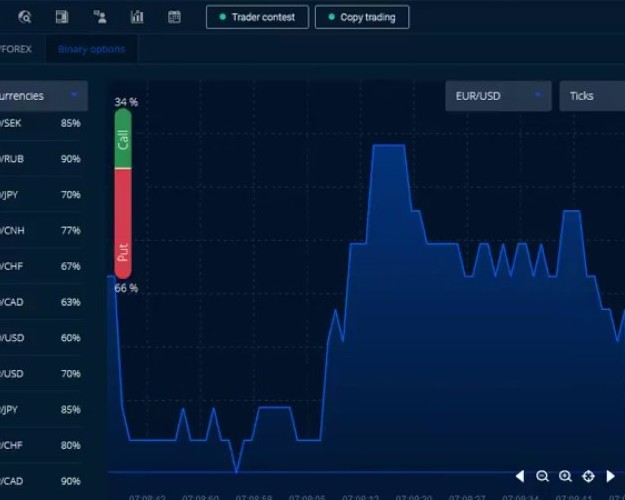The image size is (625, 500).
Task: Open the news panel icon
Action: [62, 17]
